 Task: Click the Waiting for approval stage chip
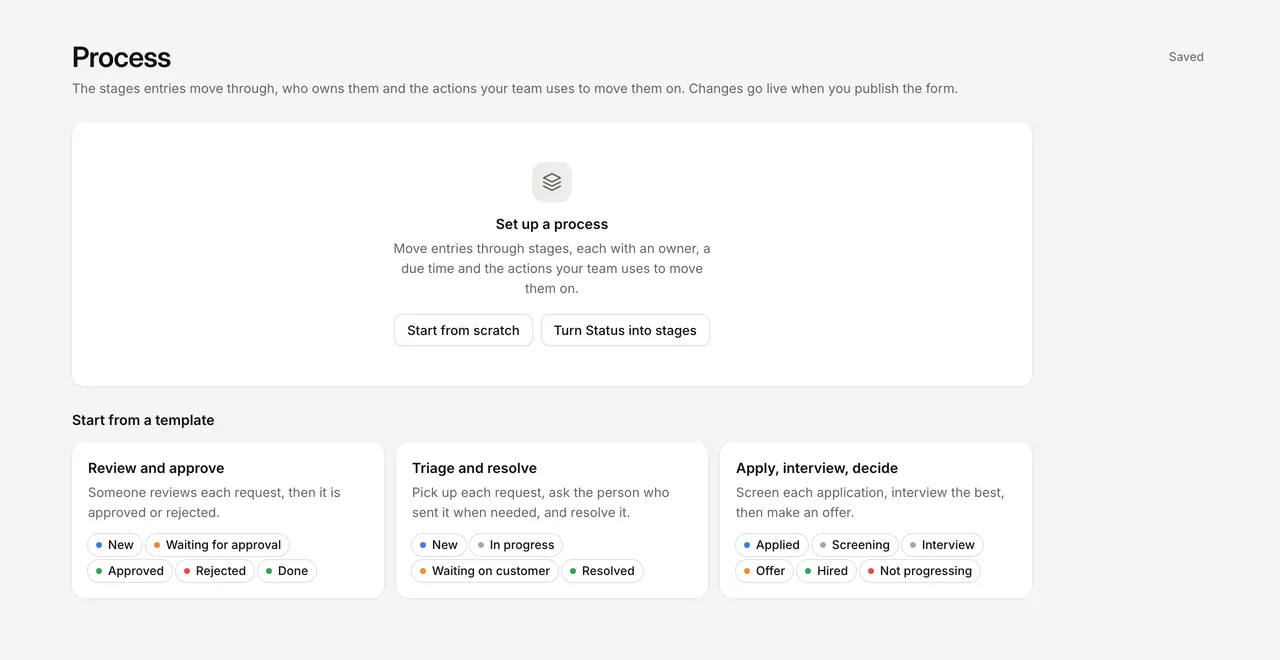pos(217,545)
